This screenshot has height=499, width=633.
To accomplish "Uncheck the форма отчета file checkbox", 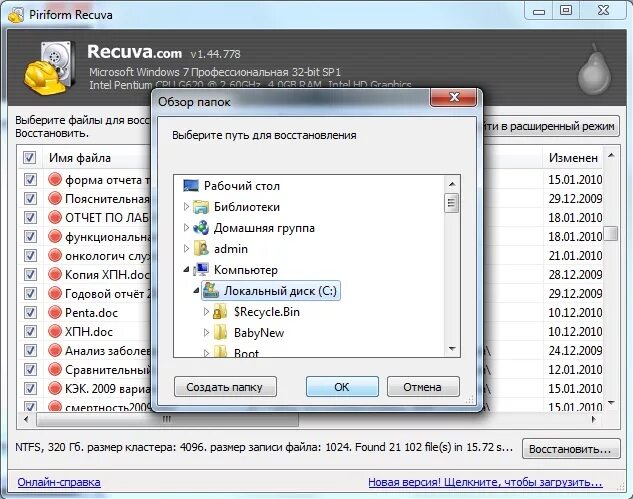I will pyautogui.click(x=30, y=179).
